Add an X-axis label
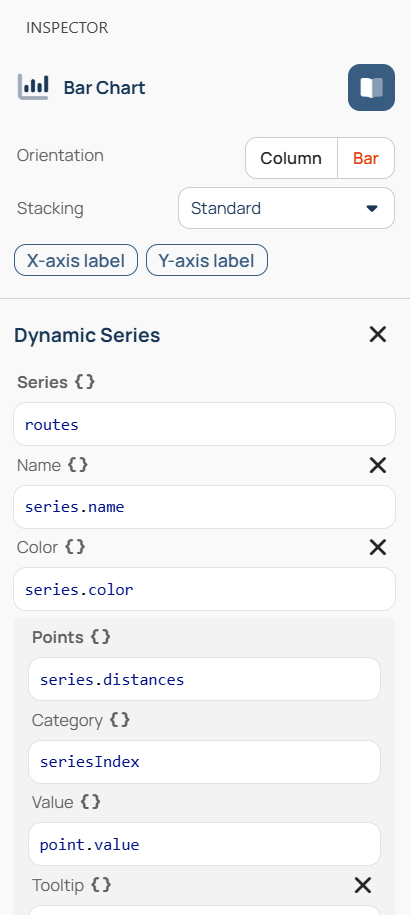 pyautogui.click(x=76, y=260)
